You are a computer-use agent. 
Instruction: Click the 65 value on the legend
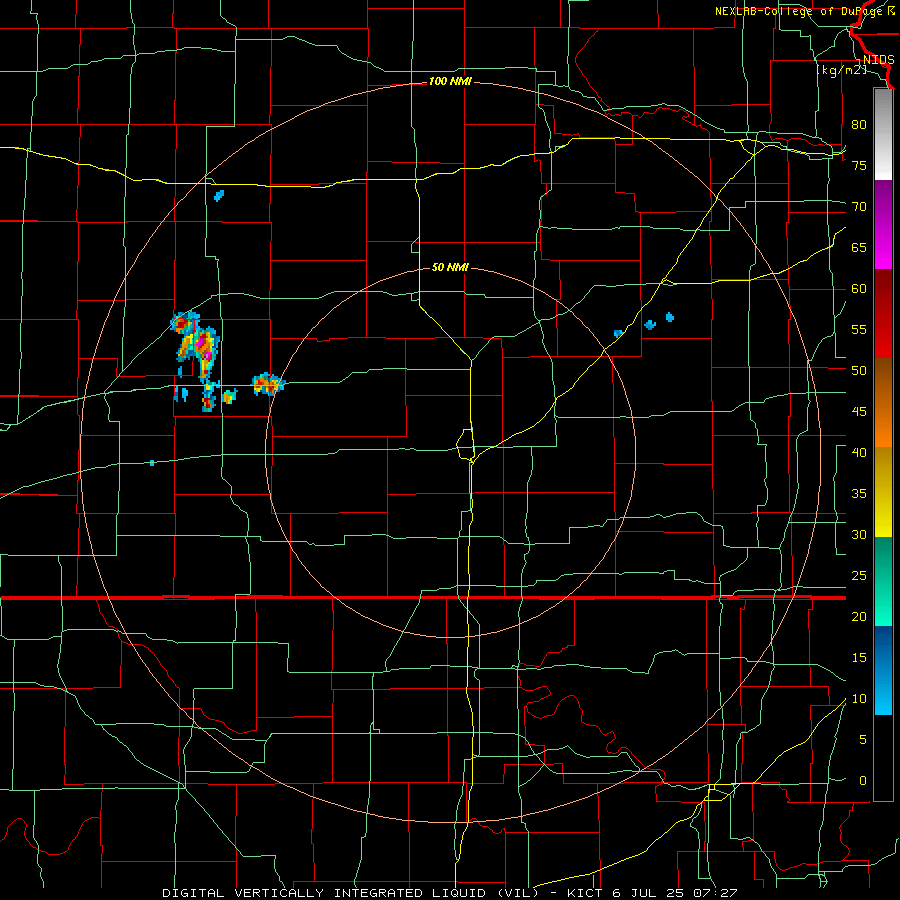point(859,247)
